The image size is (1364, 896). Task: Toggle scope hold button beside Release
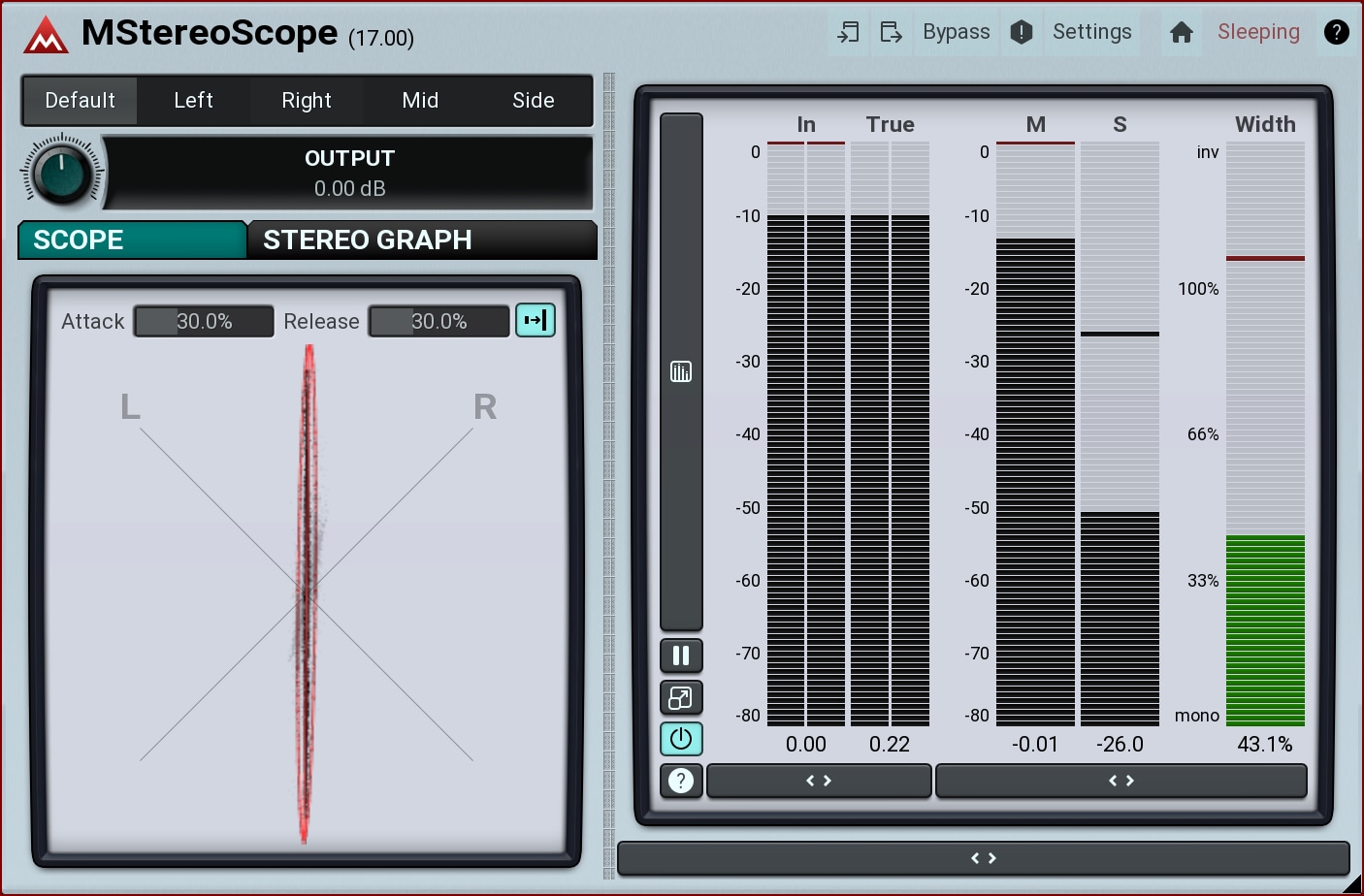536,320
